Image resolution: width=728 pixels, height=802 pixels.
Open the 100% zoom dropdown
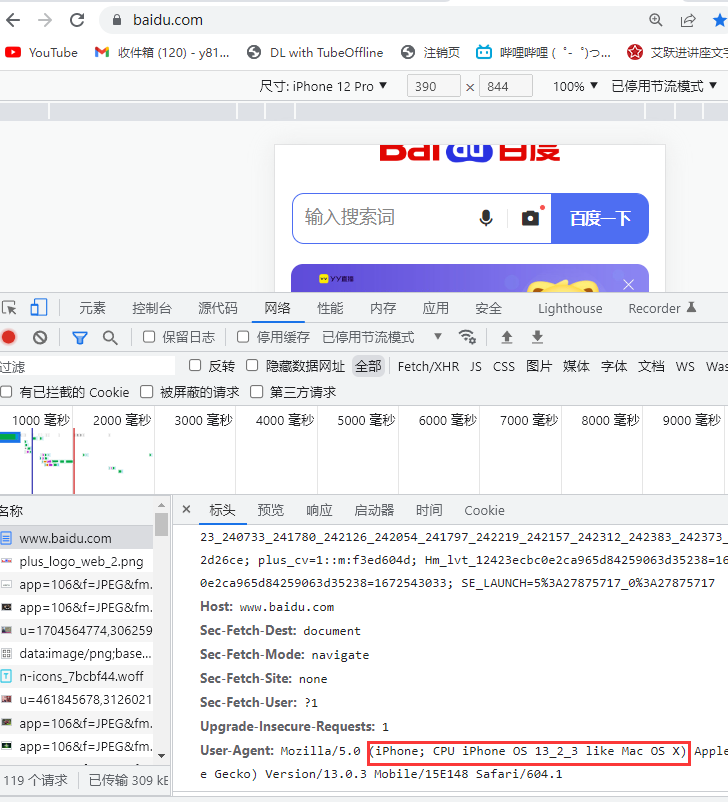(575, 87)
